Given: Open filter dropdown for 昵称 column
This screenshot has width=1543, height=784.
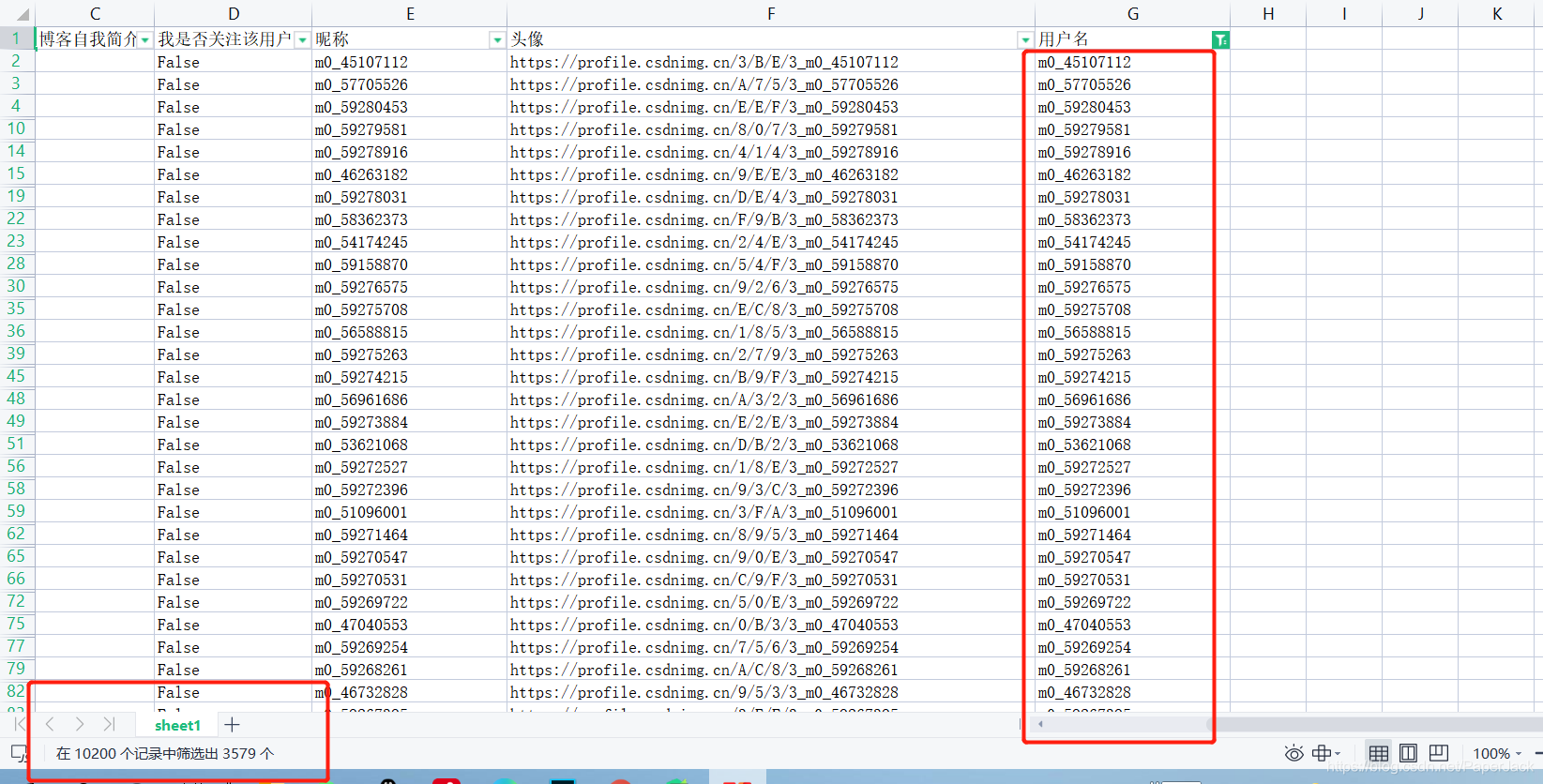Looking at the screenshot, I should click(497, 40).
